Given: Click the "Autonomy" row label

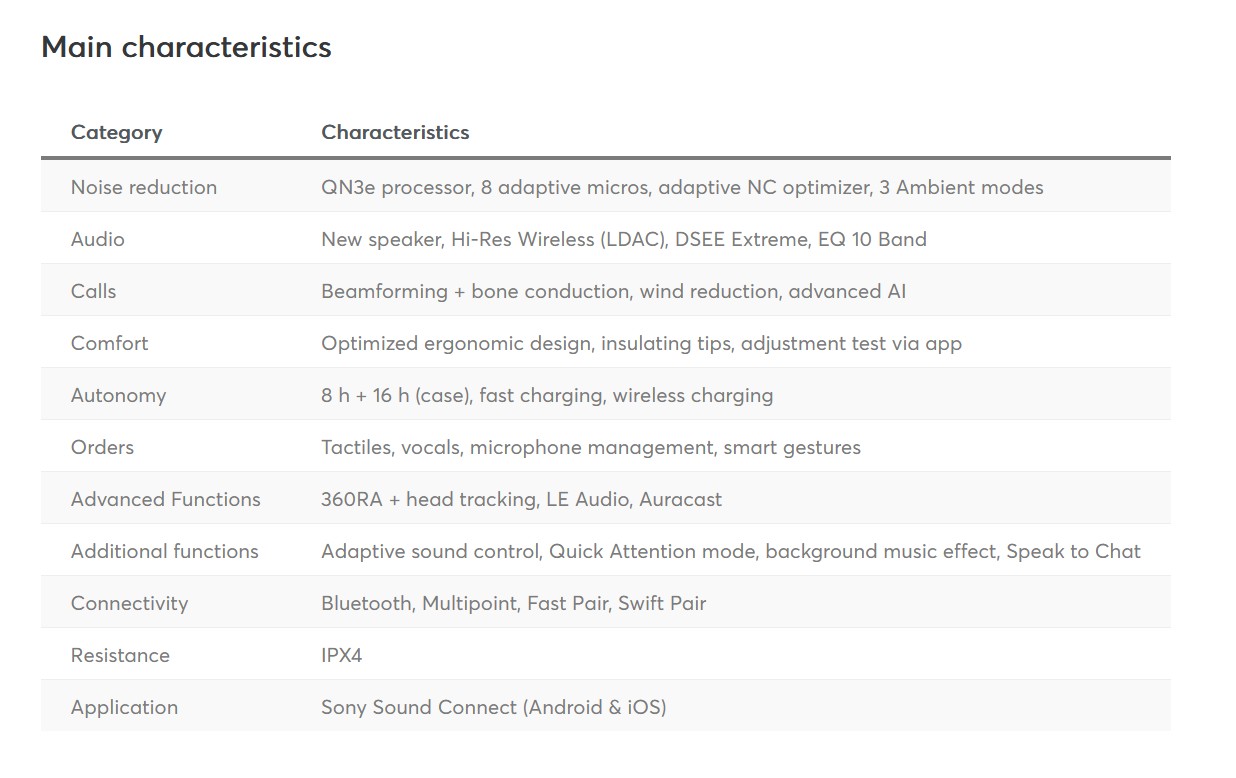Looking at the screenshot, I should pyautogui.click(x=118, y=395).
